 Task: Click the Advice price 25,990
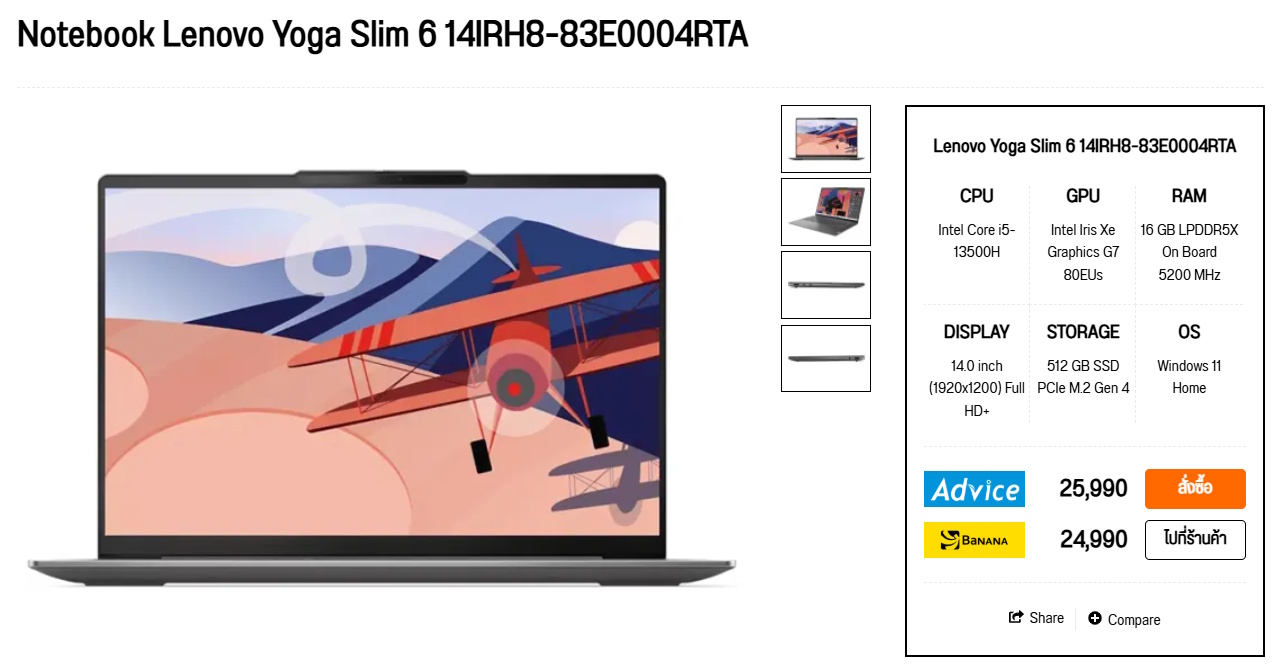(x=1093, y=489)
